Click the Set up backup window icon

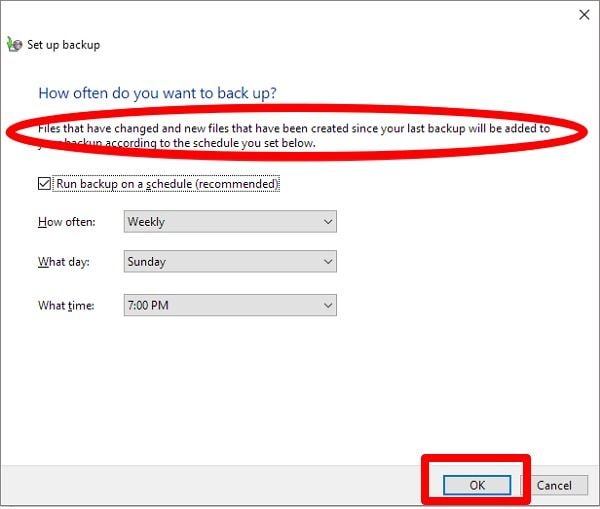14,44
